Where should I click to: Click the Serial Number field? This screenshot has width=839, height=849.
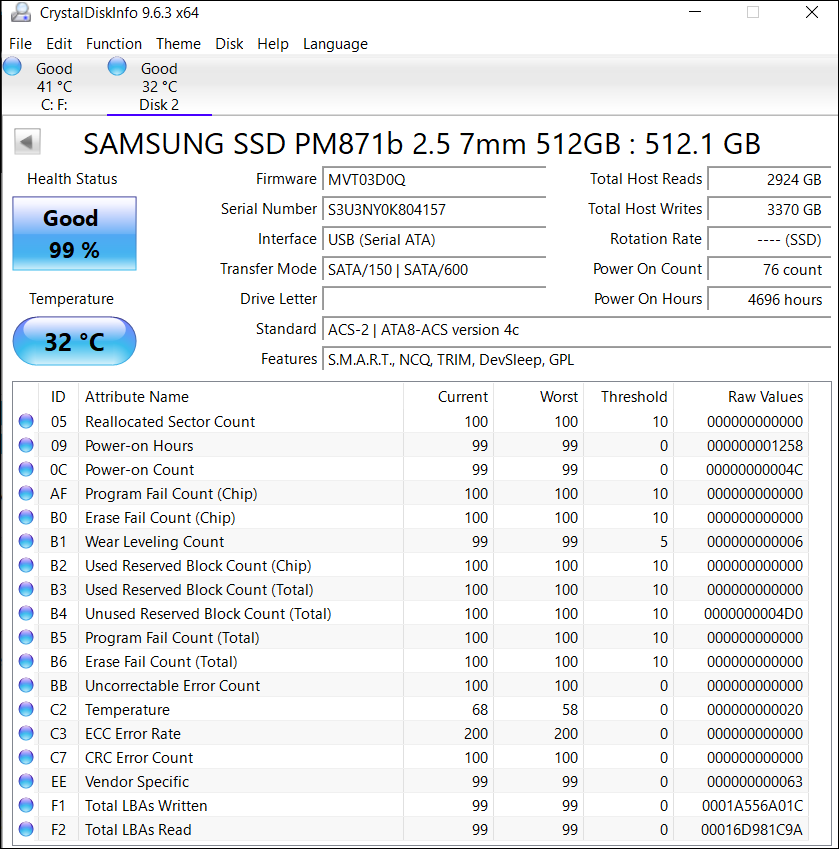click(x=435, y=210)
